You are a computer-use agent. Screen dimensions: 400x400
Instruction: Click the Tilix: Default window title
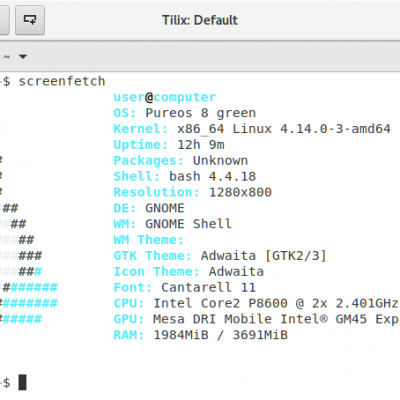pyautogui.click(x=200, y=20)
